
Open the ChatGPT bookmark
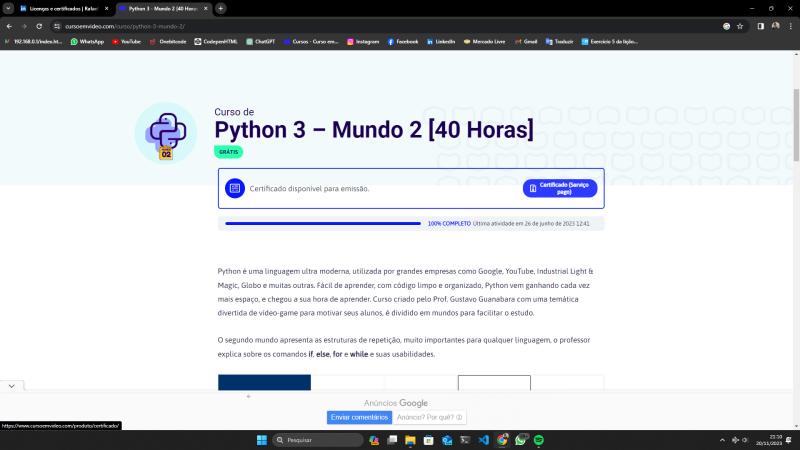261,42
